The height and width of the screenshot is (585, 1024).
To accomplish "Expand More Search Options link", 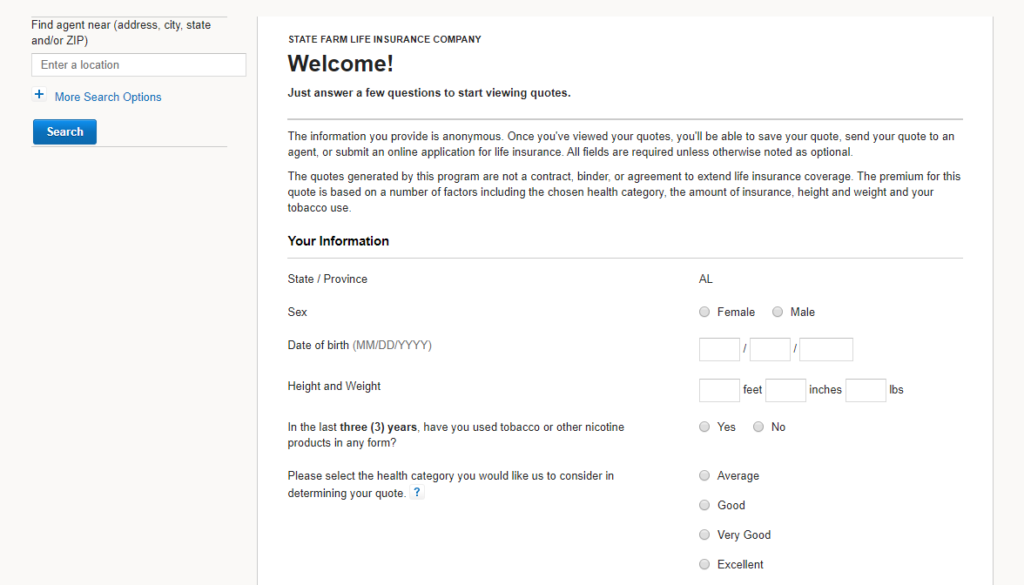I will point(108,97).
